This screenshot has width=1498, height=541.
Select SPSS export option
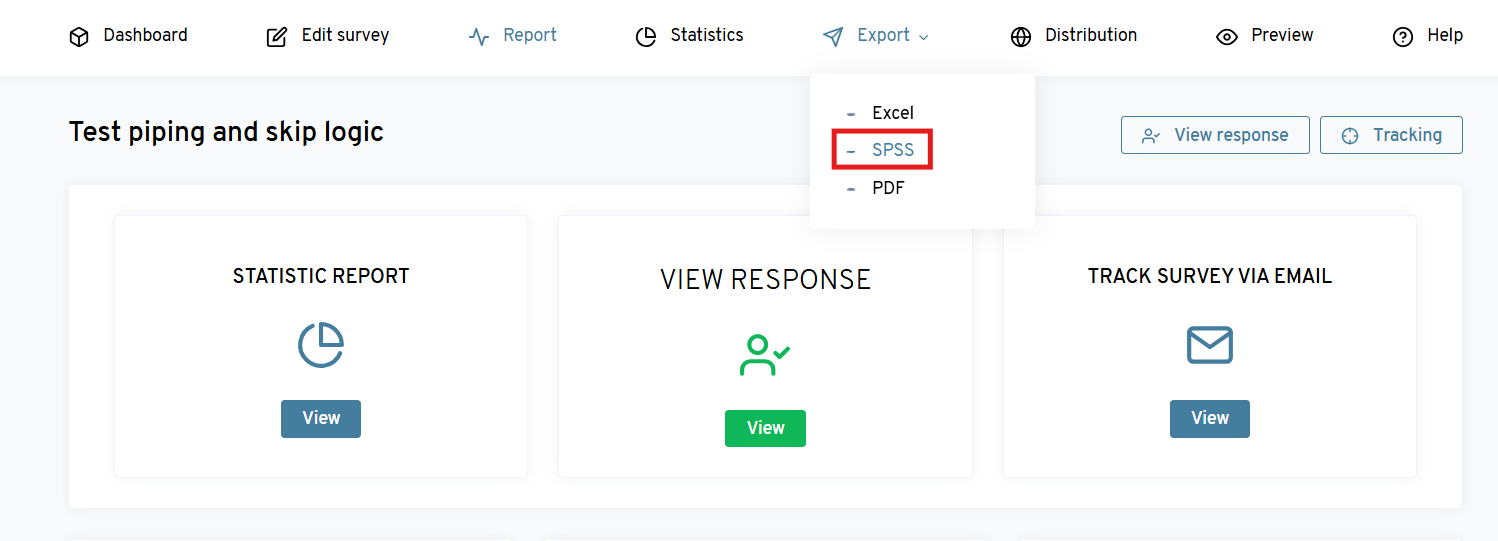click(892, 150)
